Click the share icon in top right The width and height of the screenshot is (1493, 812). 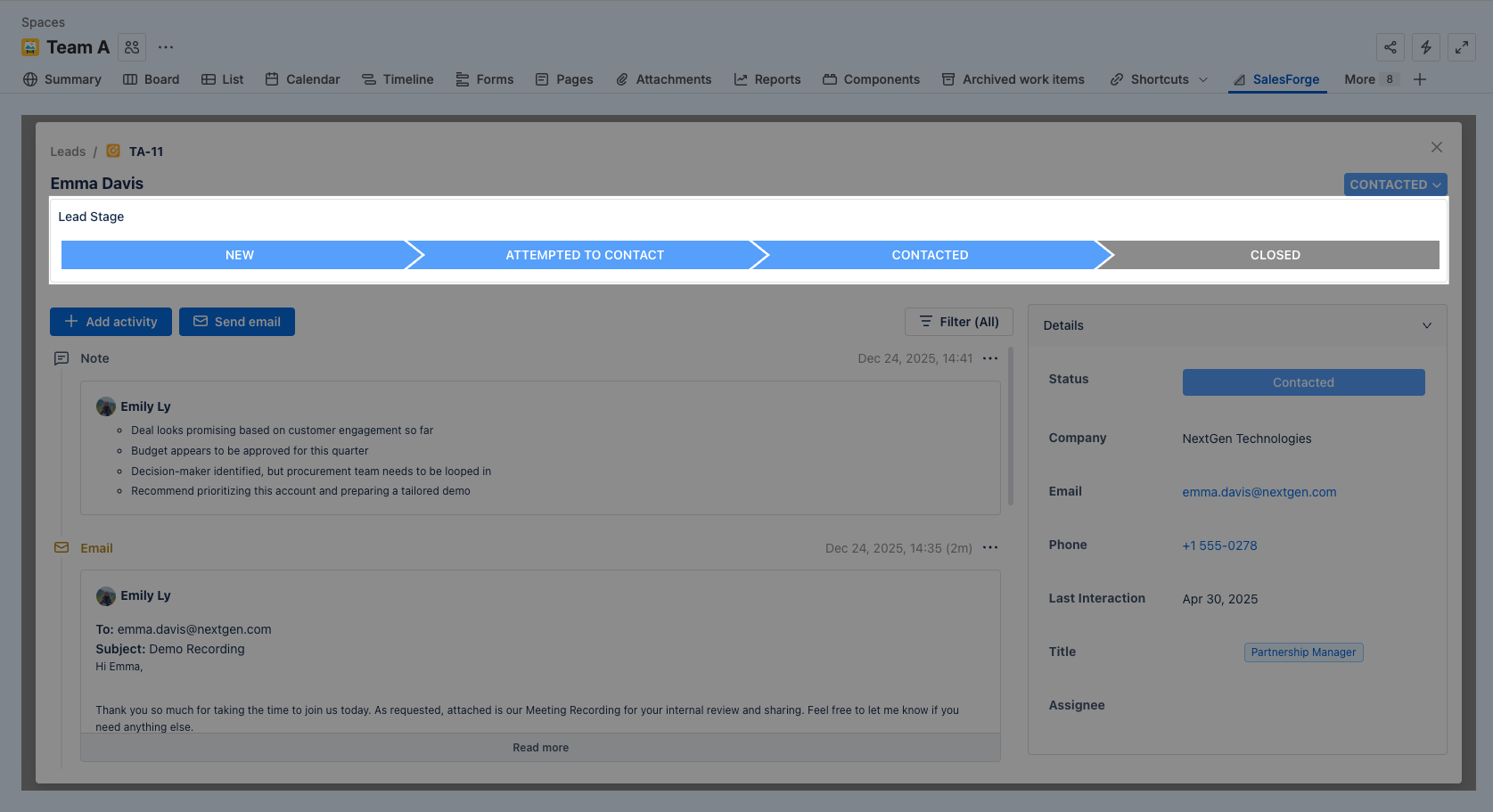(1390, 47)
